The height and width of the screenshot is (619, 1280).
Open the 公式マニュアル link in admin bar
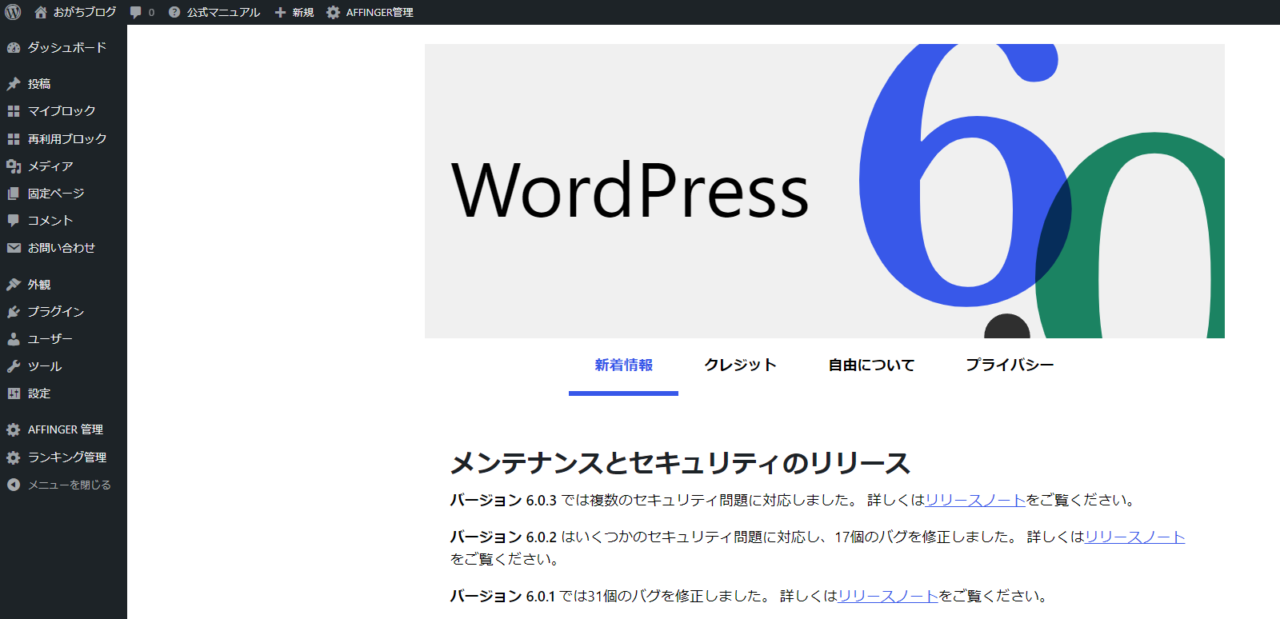pos(223,12)
